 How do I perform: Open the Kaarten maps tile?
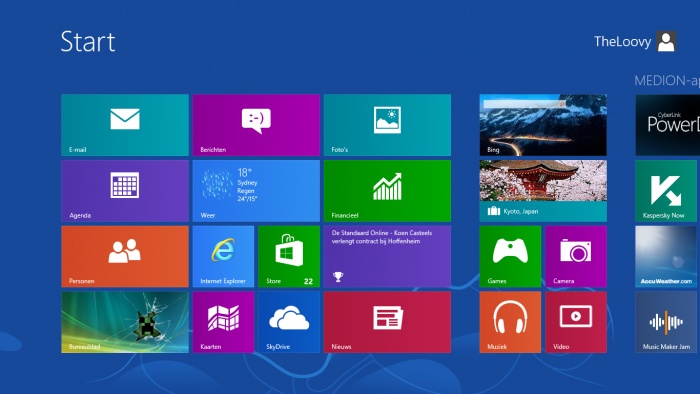tap(223, 322)
